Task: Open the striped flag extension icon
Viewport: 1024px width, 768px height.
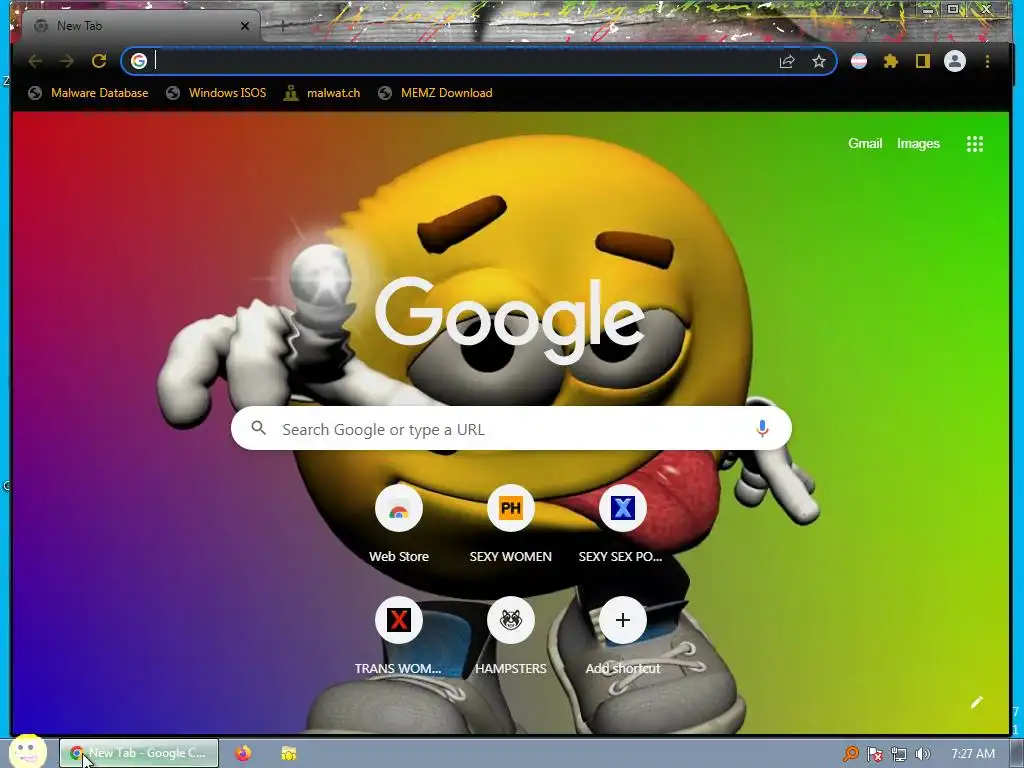Action: pyautogui.click(x=859, y=61)
